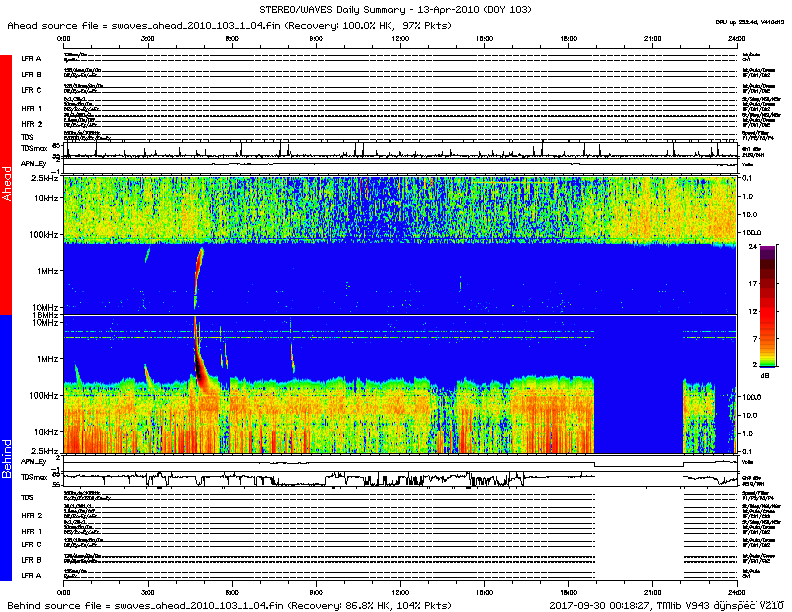Click the HFR 1 label in Ahead section
Screen dimensions: 792x612
pos(31,107)
